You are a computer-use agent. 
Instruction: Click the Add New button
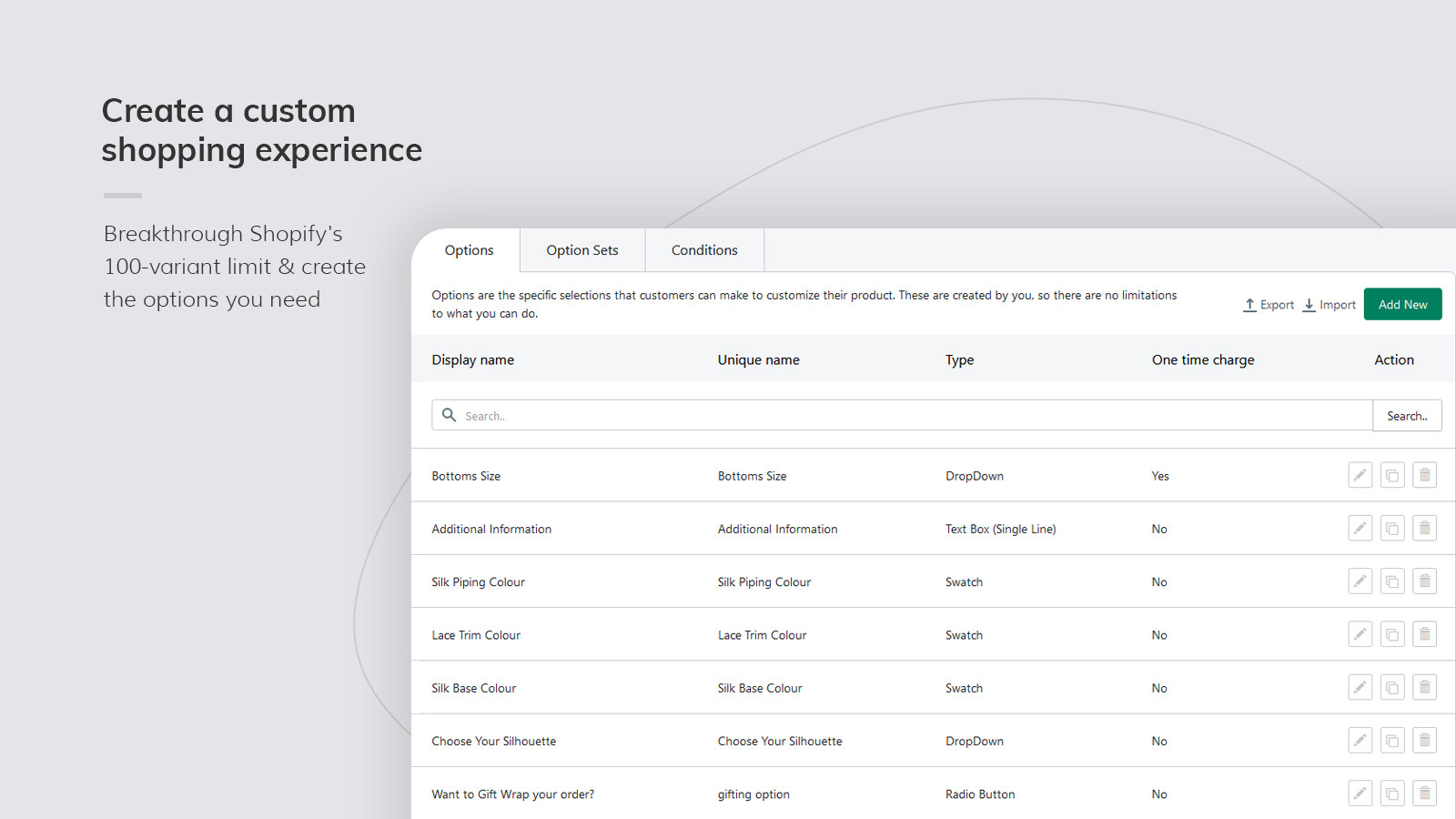(x=1402, y=305)
